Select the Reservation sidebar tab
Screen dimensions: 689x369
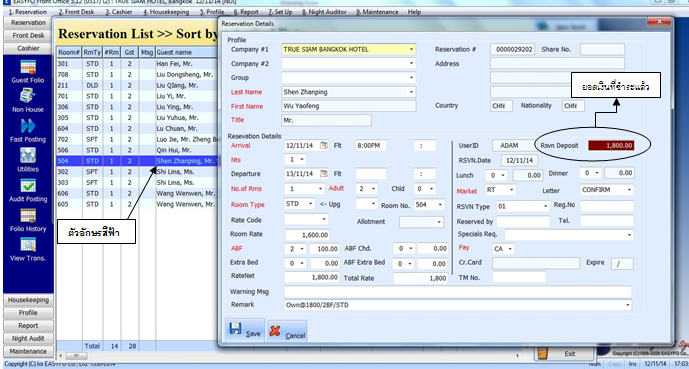(28, 23)
